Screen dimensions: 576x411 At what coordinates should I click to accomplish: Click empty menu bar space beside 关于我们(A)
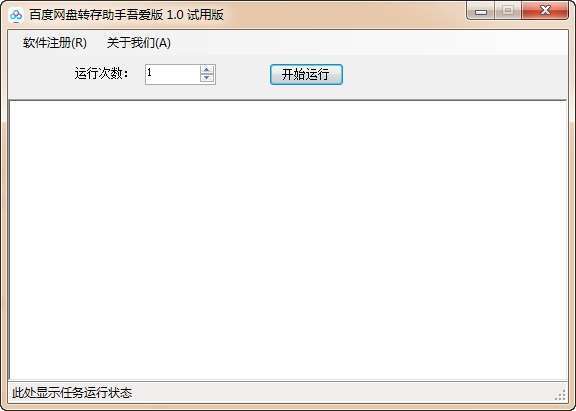(367, 43)
